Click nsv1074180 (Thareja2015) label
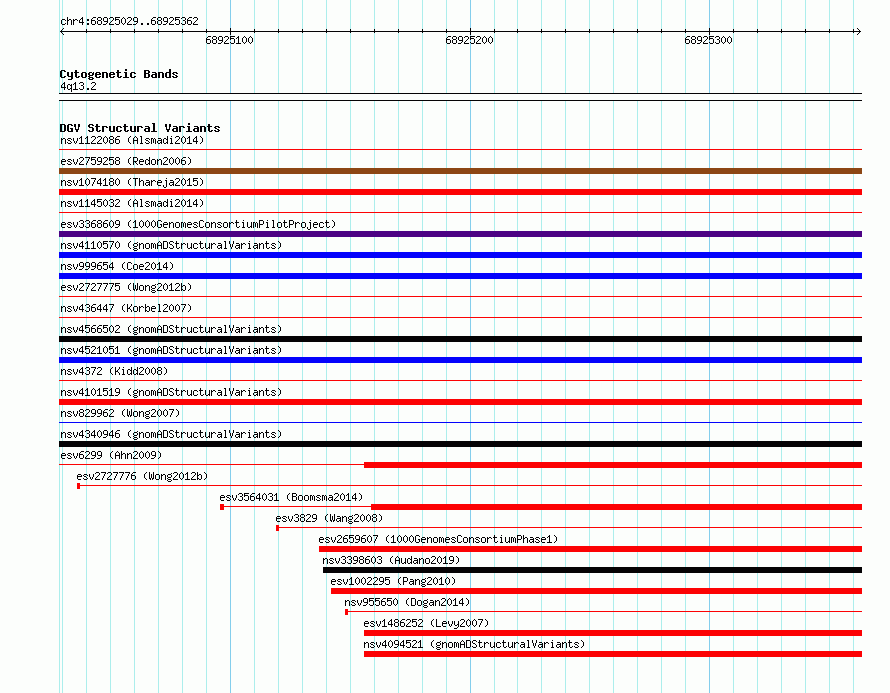 point(132,182)
